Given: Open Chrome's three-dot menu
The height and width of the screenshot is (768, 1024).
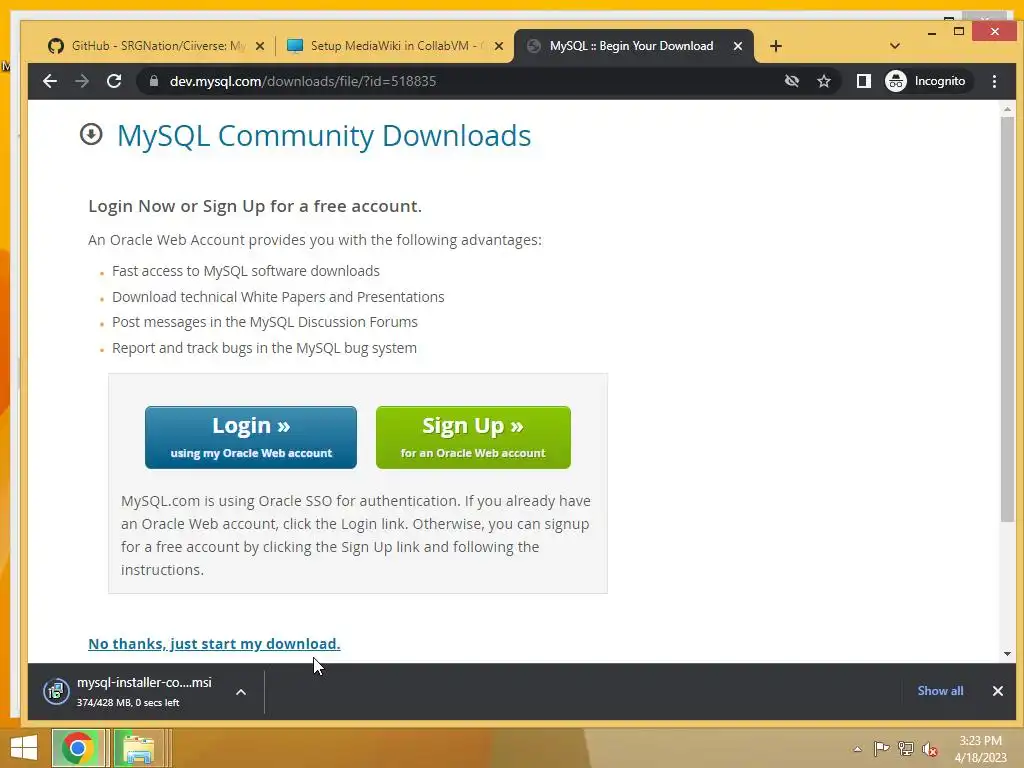Looking at the screenshot, I should coord(994,81).
